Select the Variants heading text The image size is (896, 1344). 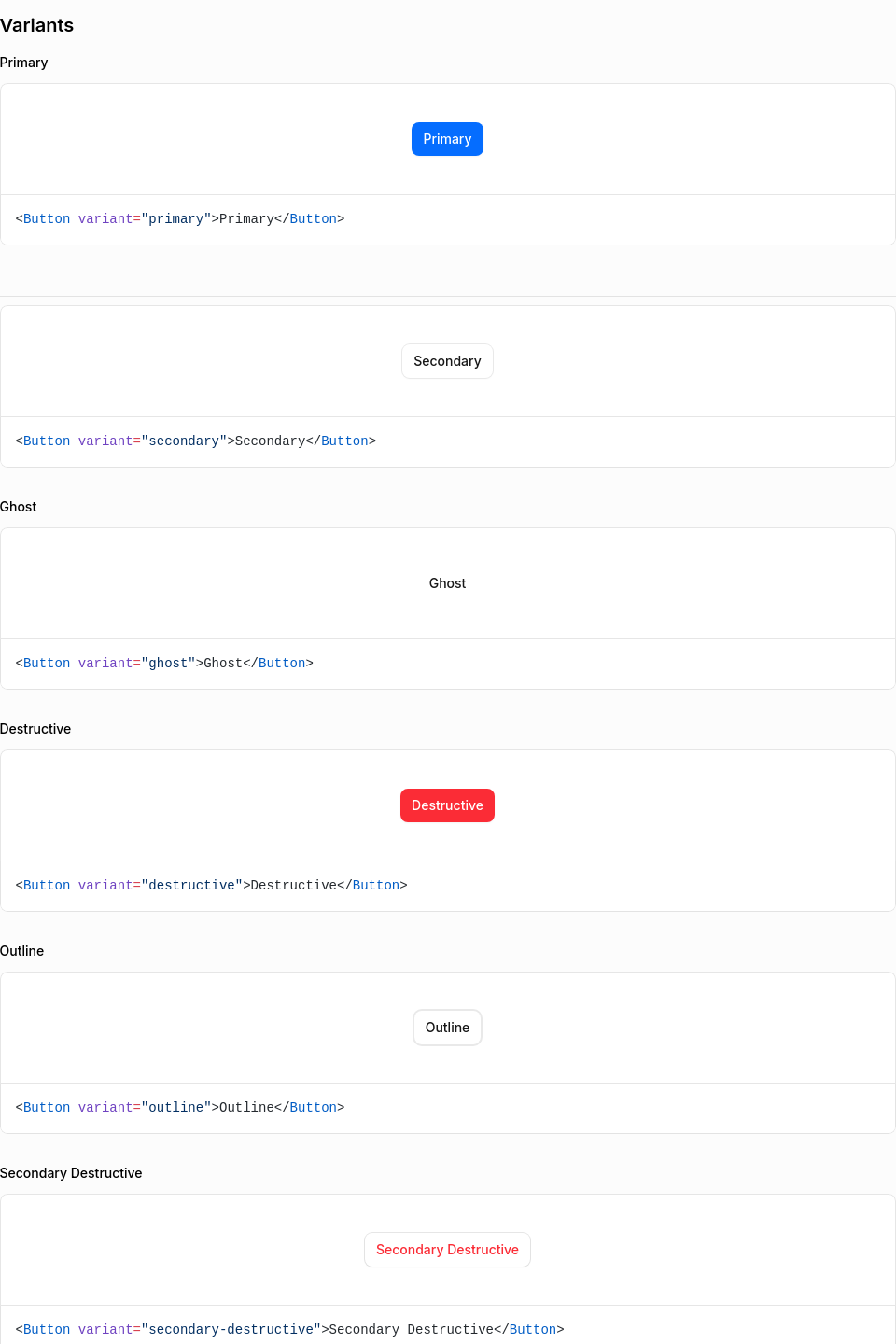tap(36, 25)
